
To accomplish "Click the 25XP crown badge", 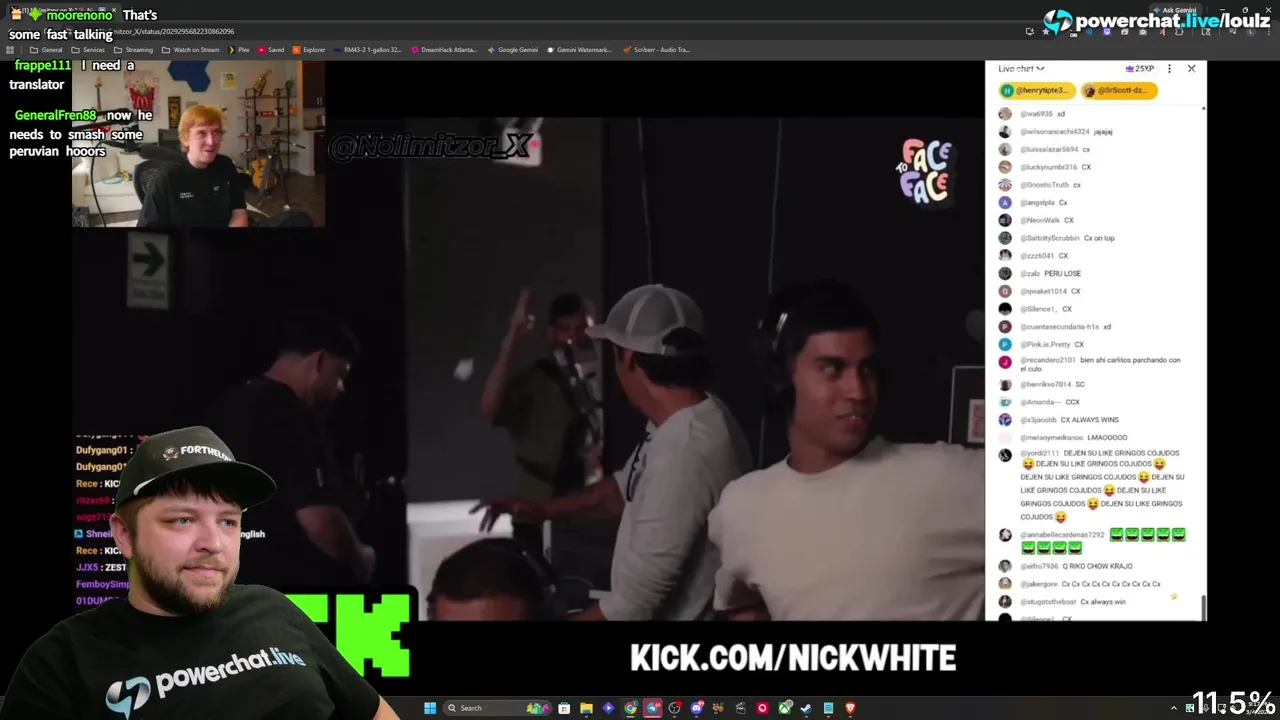I will tap(1140, 69).
